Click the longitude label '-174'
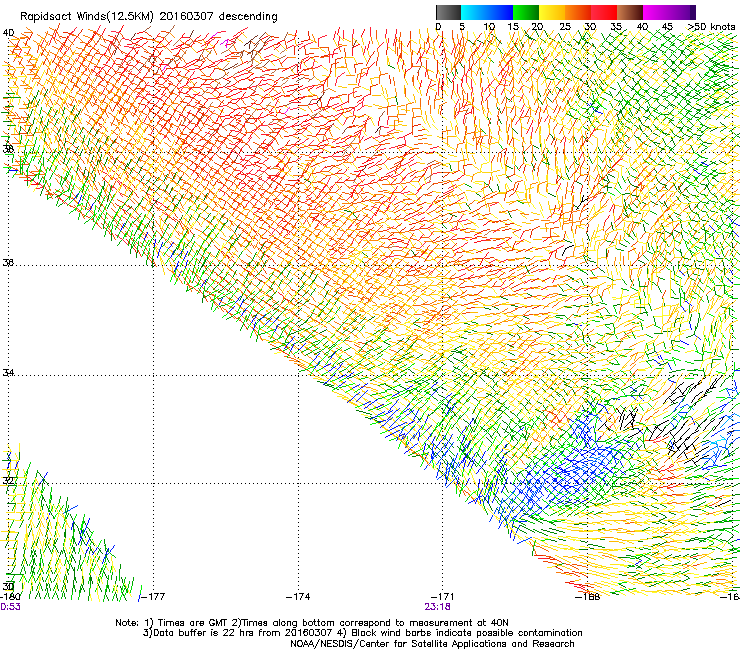This screenshot has width=740, height=650. pyautogui.click(x=298, y=597)
